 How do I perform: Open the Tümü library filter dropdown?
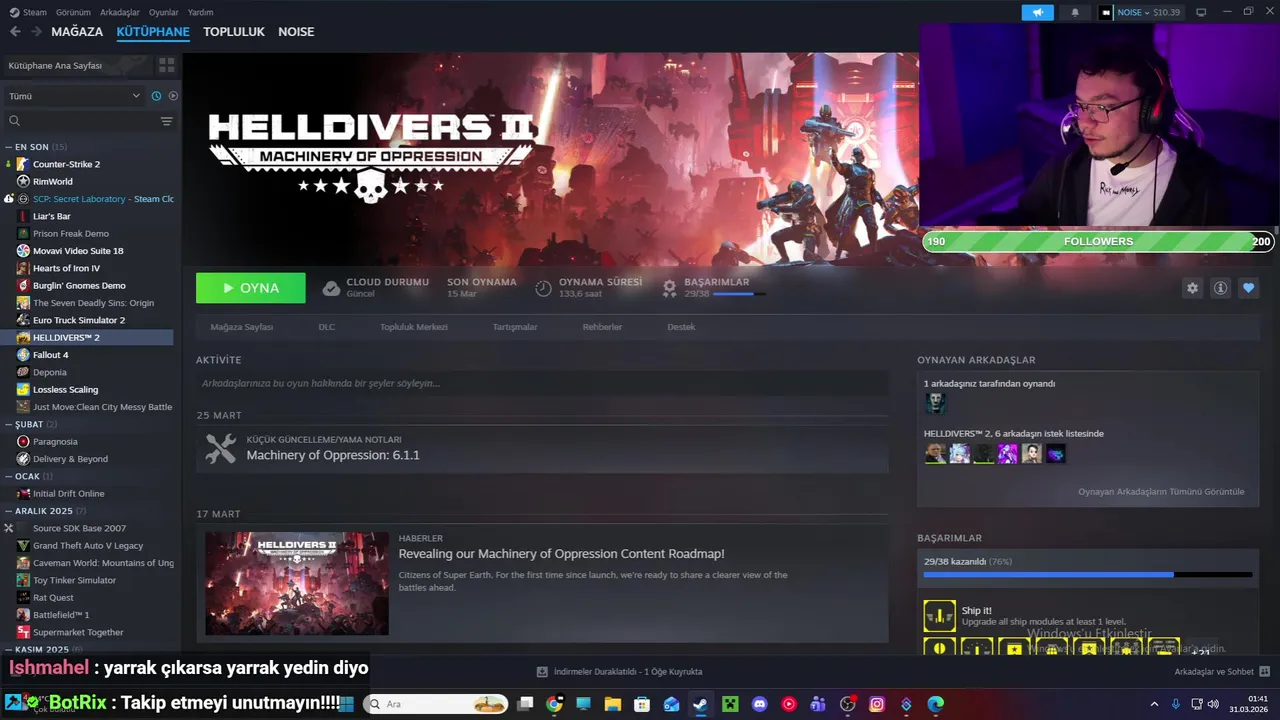coord(75,96)
